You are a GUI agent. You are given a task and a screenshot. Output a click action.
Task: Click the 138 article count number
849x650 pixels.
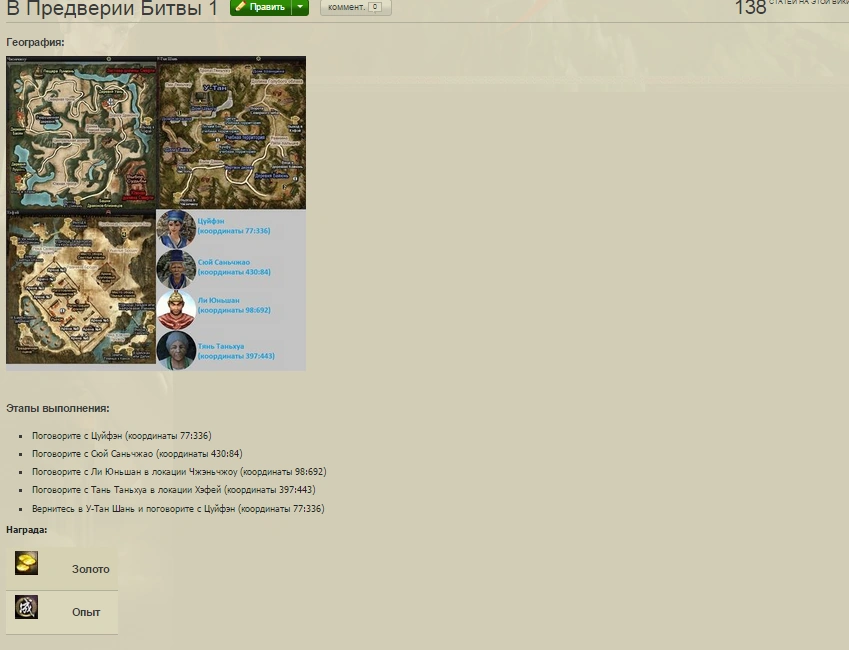[x=750, y=7]
